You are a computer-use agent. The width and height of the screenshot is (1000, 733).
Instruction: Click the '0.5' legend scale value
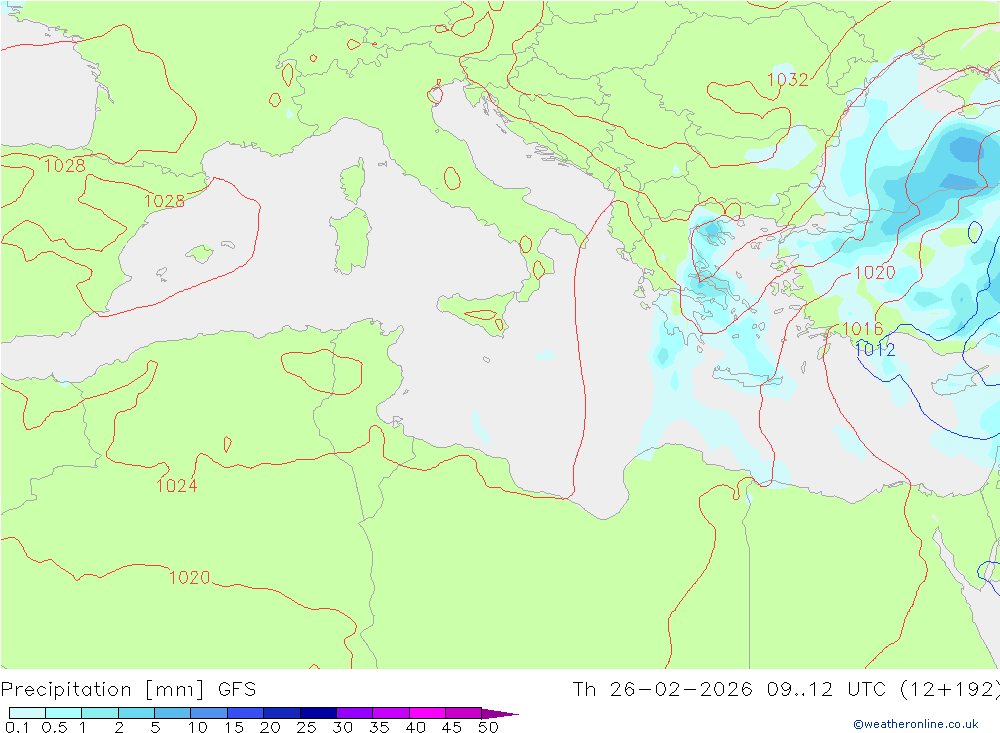point(54,727)
